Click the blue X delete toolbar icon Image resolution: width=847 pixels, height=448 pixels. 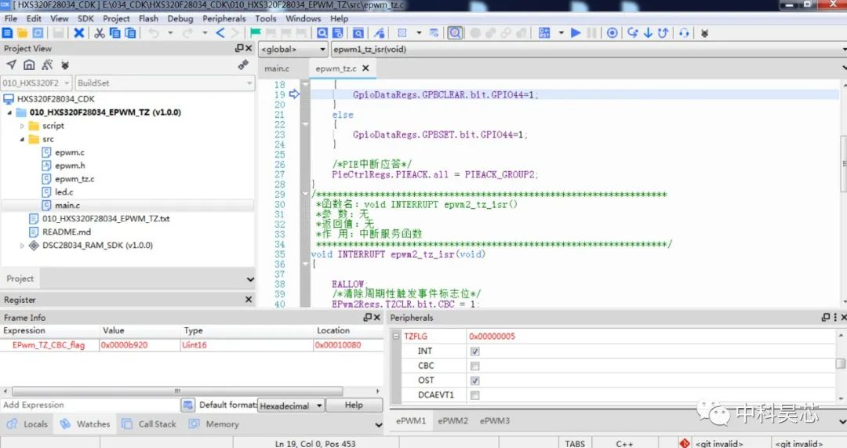79,33
